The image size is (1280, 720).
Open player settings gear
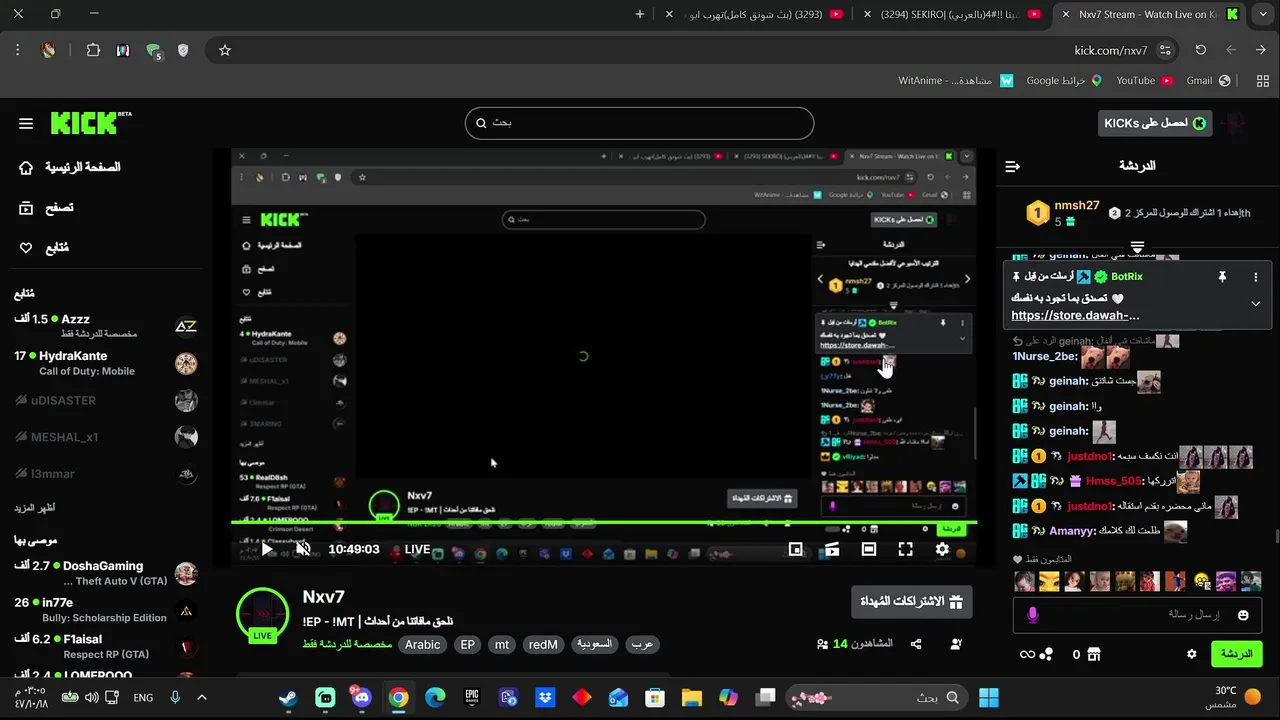click(942, 549)
